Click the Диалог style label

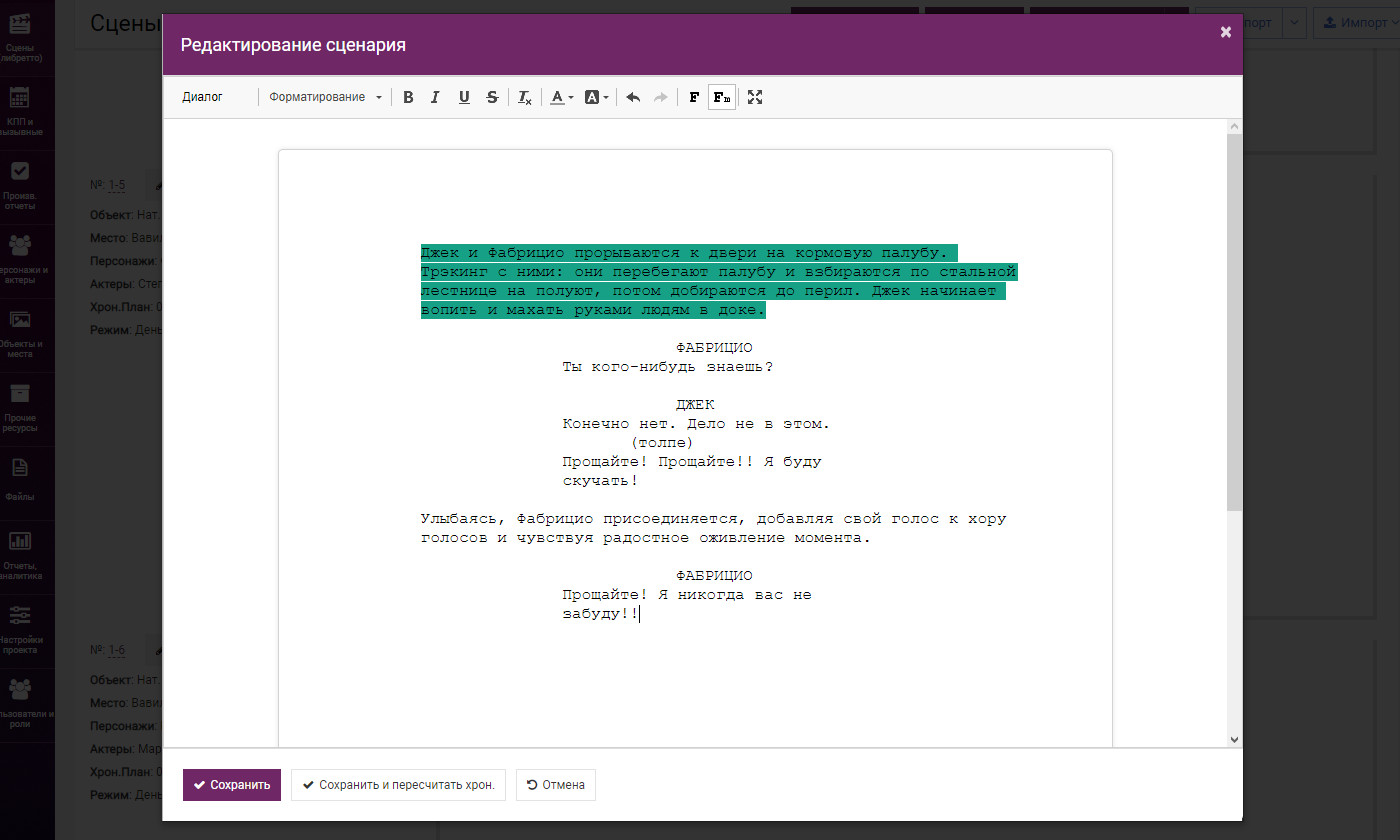pos(203,97)
